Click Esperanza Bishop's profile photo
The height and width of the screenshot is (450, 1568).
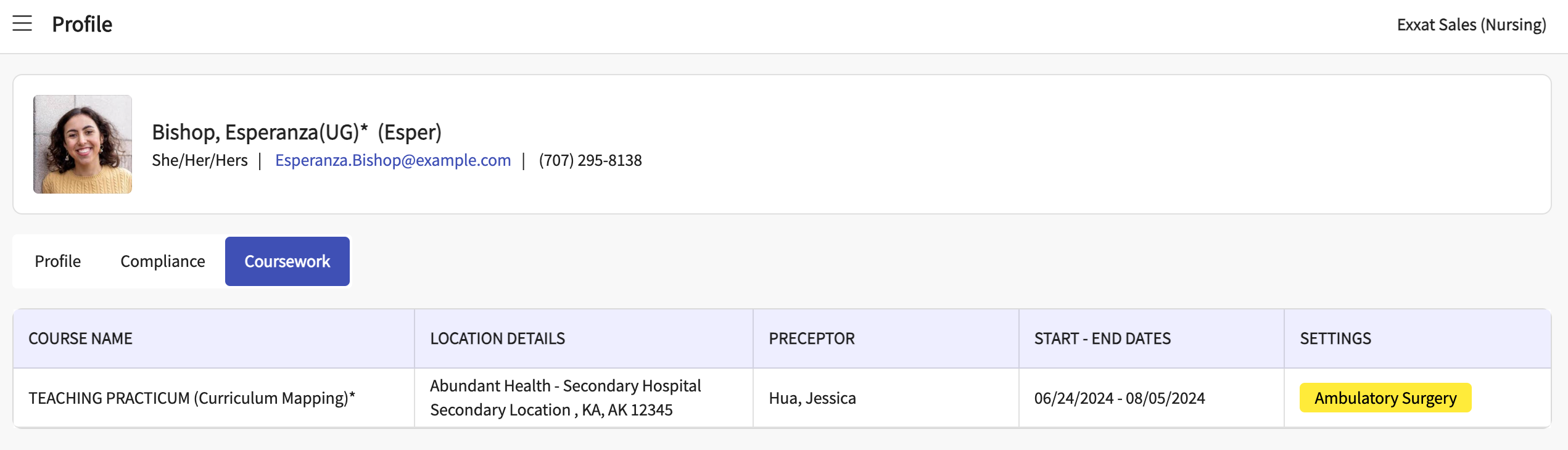point(83,144)
